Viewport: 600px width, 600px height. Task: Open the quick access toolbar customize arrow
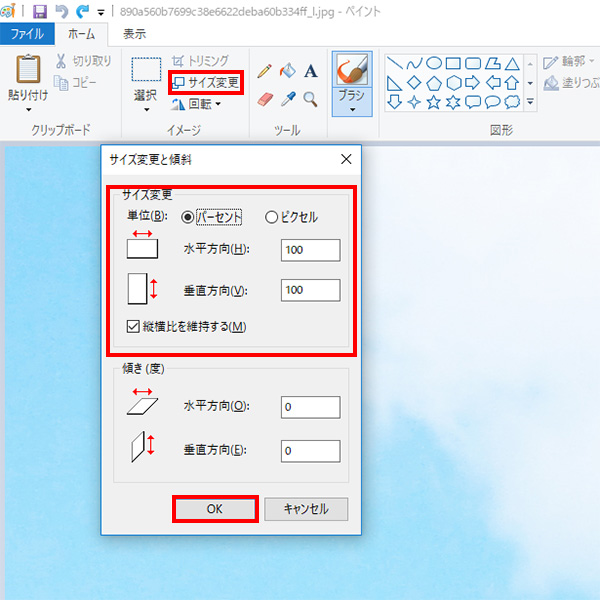pos(101,13)
